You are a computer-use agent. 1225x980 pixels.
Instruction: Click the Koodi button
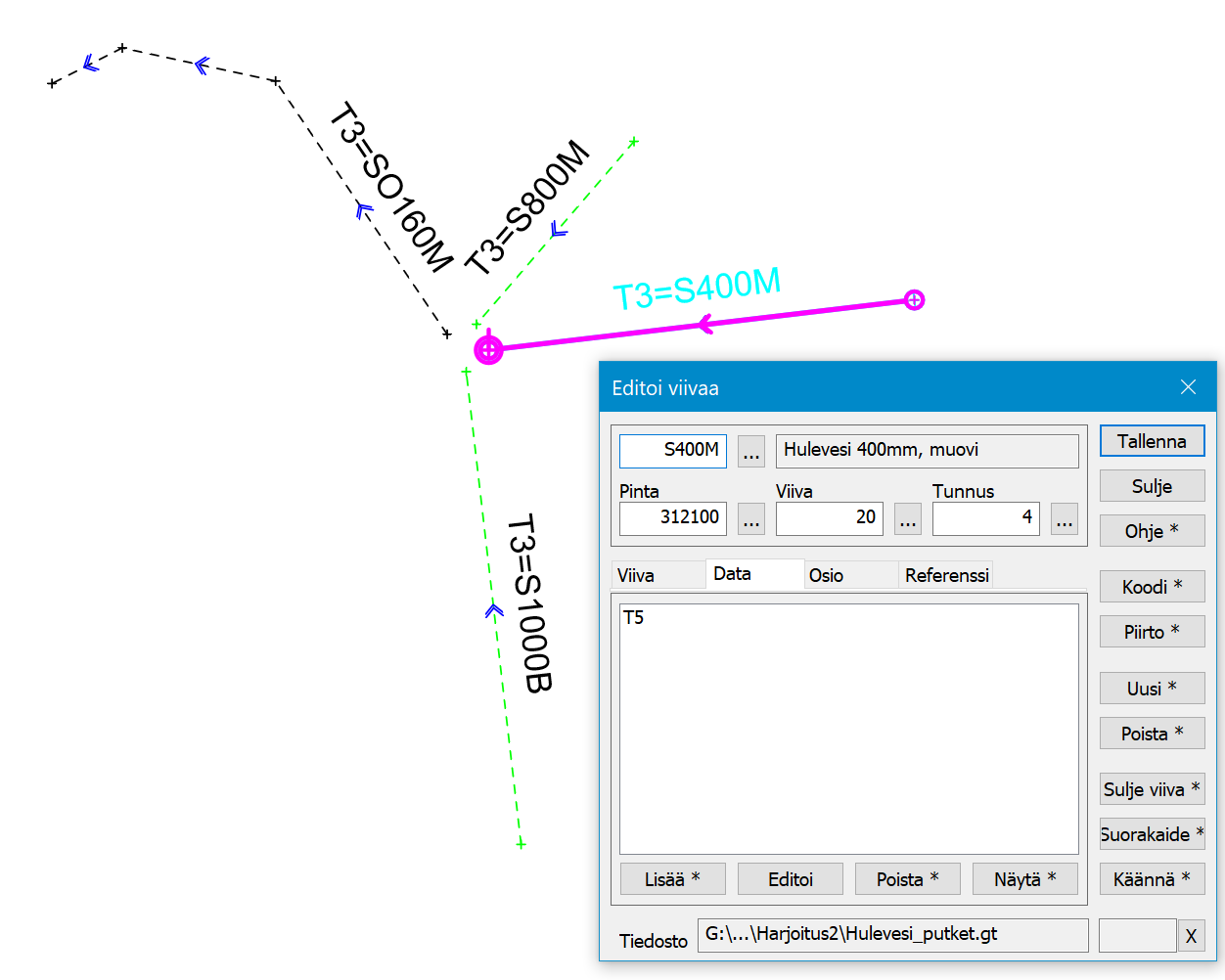tap(1152, 587)
